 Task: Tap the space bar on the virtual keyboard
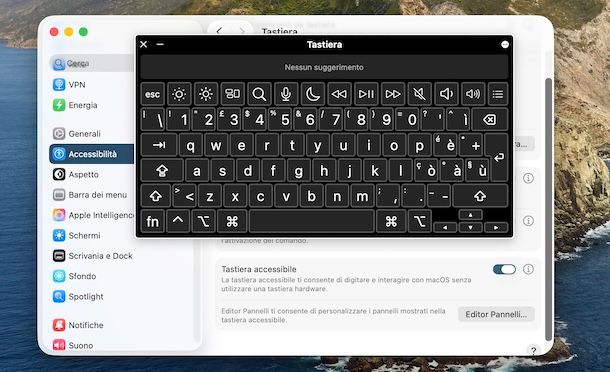point(312,221)
